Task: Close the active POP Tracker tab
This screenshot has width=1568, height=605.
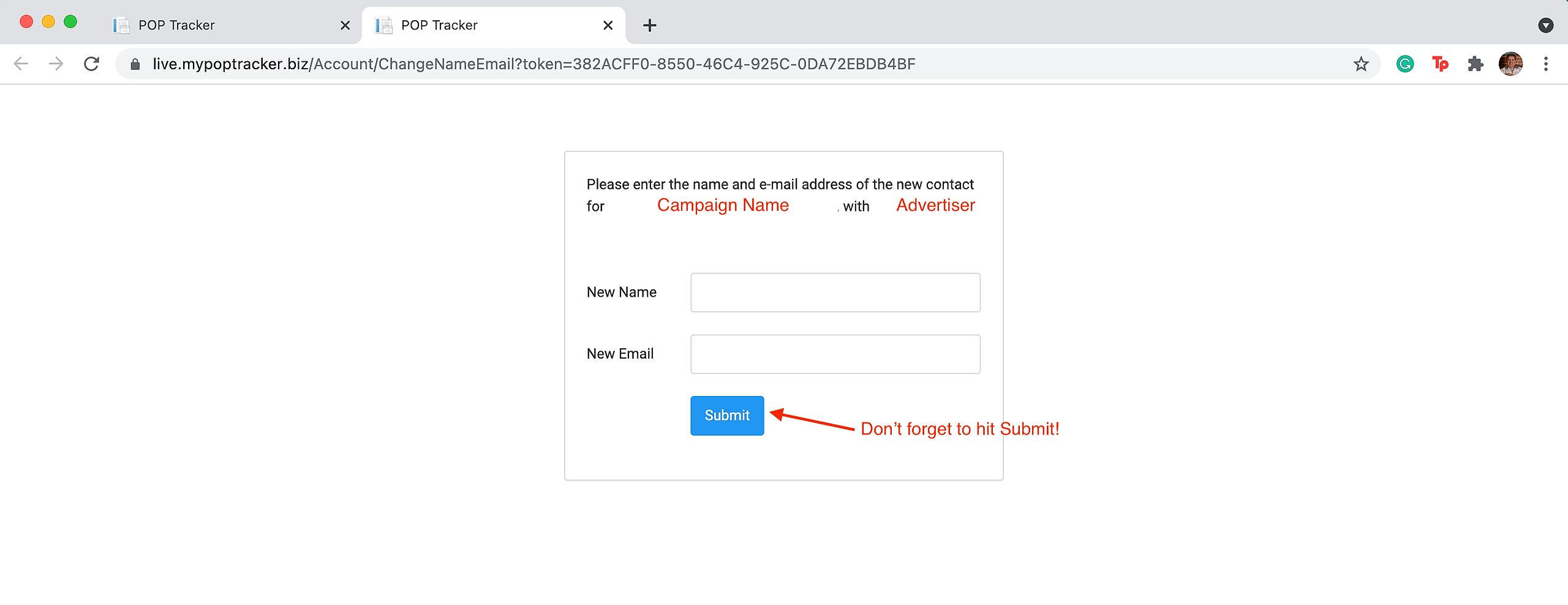Action: click(x=608, y=25)
